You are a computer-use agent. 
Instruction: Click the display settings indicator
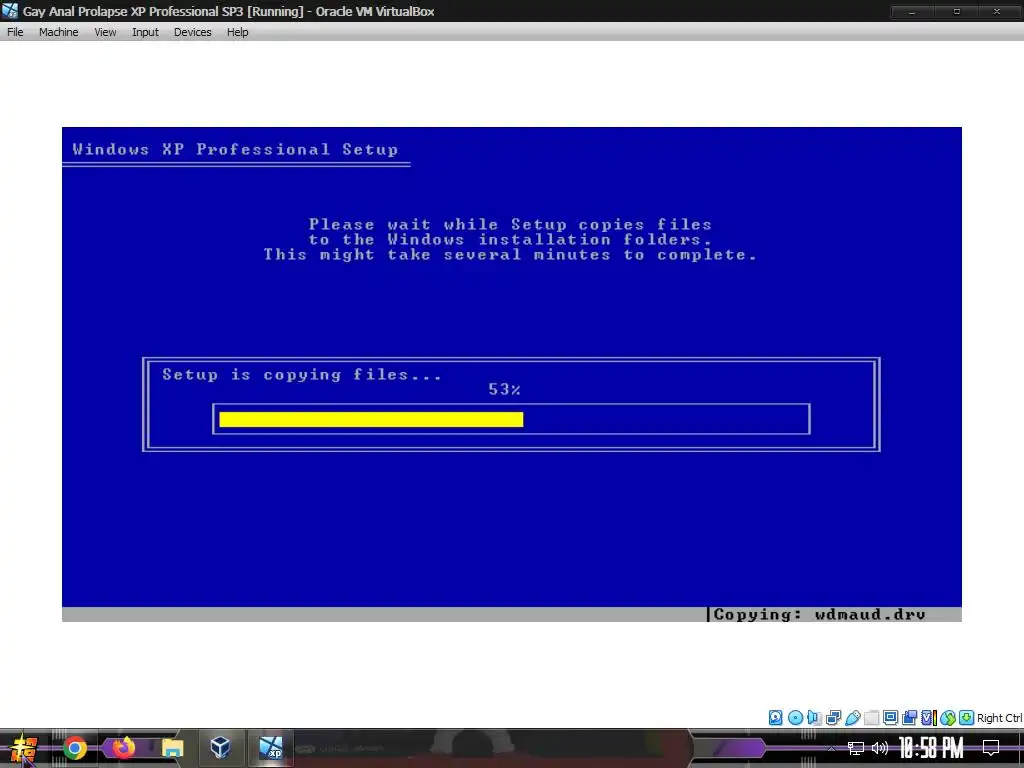(x=890, y=718)
